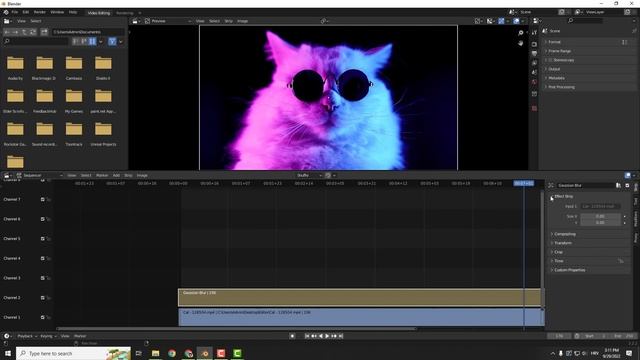The image size is (640, 360).
Task: Toggle Channel 3 mute checkbox
Action: click(42, 278)
